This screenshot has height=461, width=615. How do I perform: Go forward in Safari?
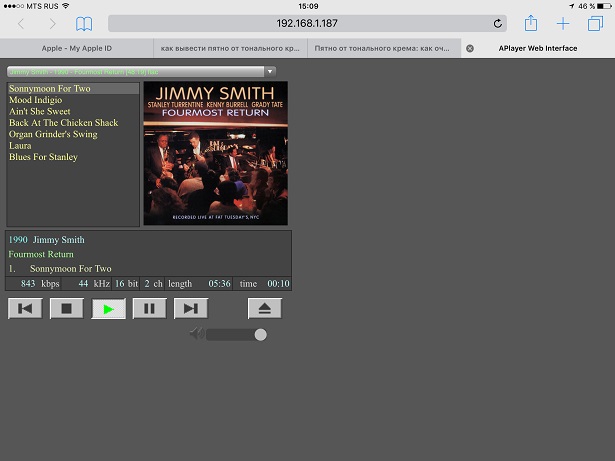(x=52, y=24)
